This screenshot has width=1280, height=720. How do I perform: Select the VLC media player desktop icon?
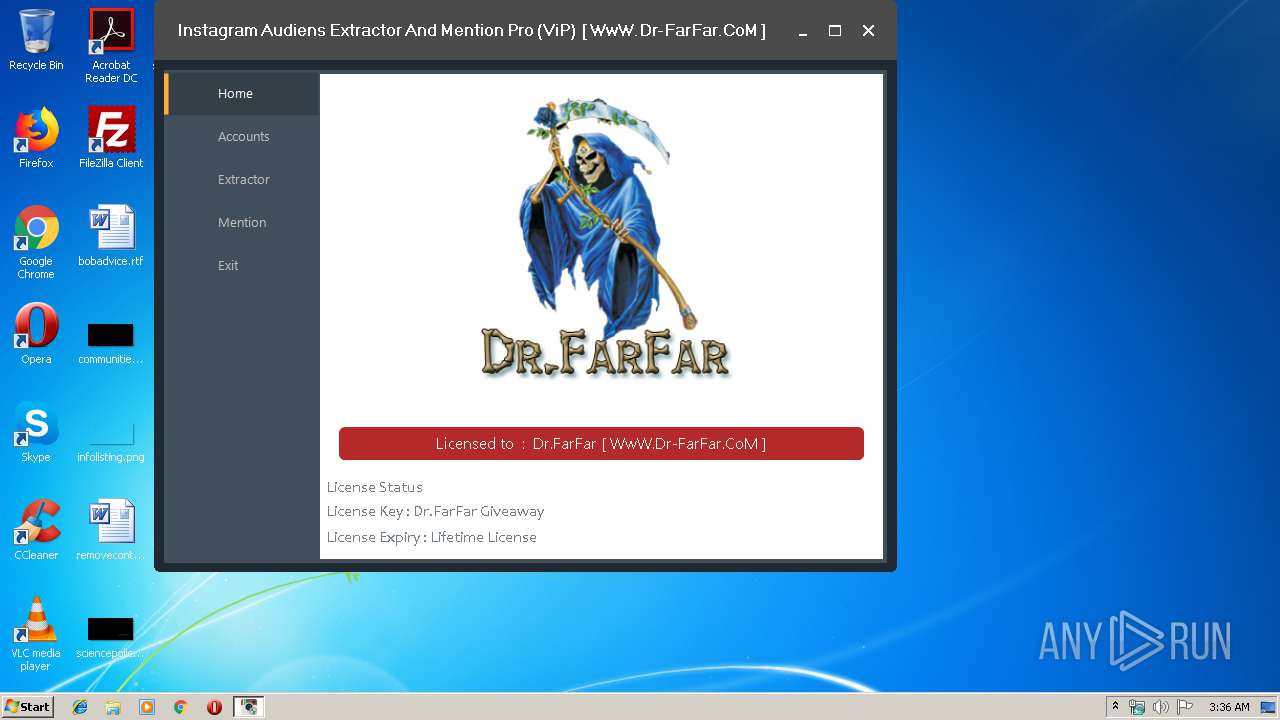coord(36,634)
